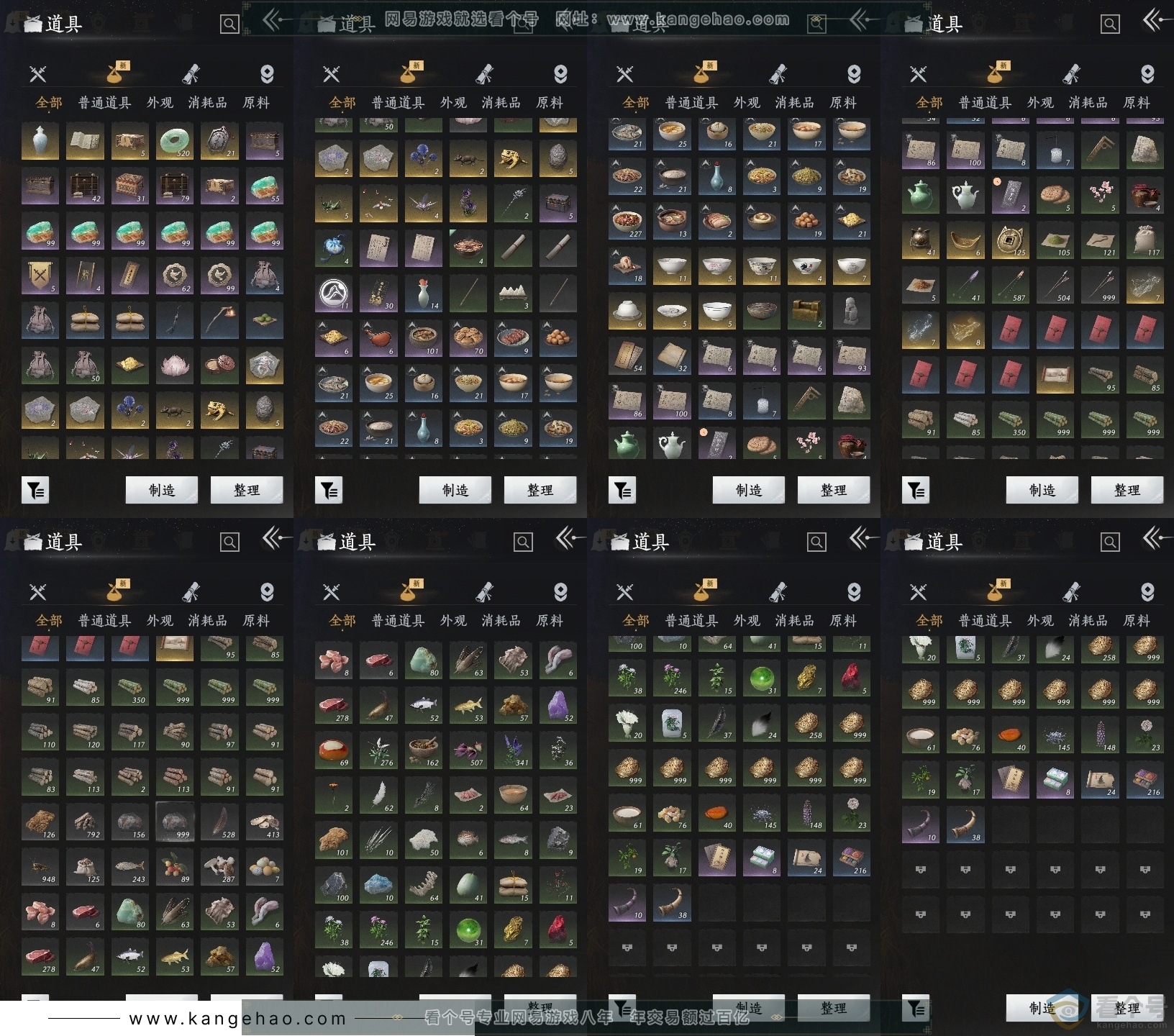Click 整理 in the top-right panel
This screenshot has width=1174, height=1036.
(1127, 490)
